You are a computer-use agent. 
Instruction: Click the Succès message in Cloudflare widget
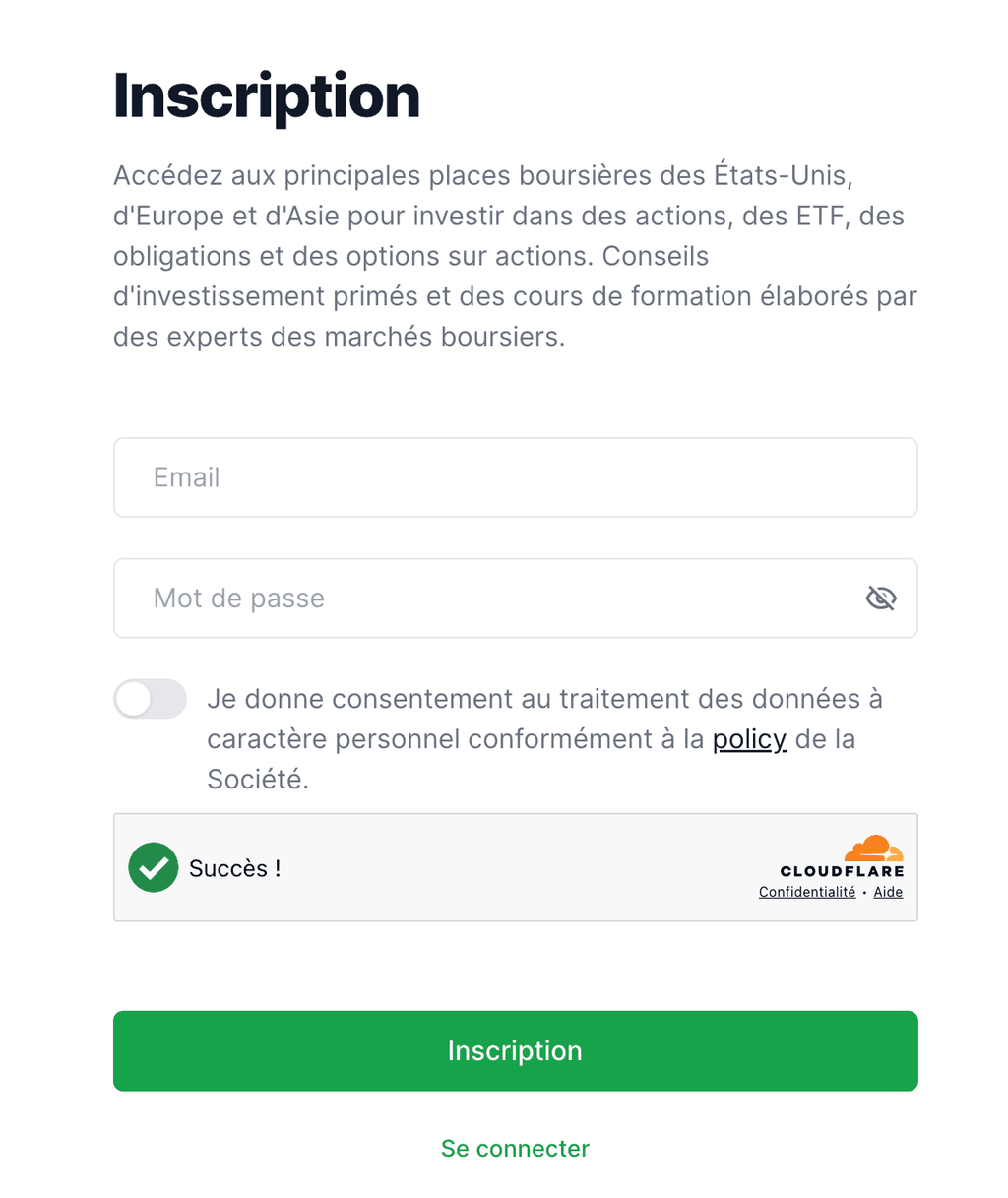[234, 867]
